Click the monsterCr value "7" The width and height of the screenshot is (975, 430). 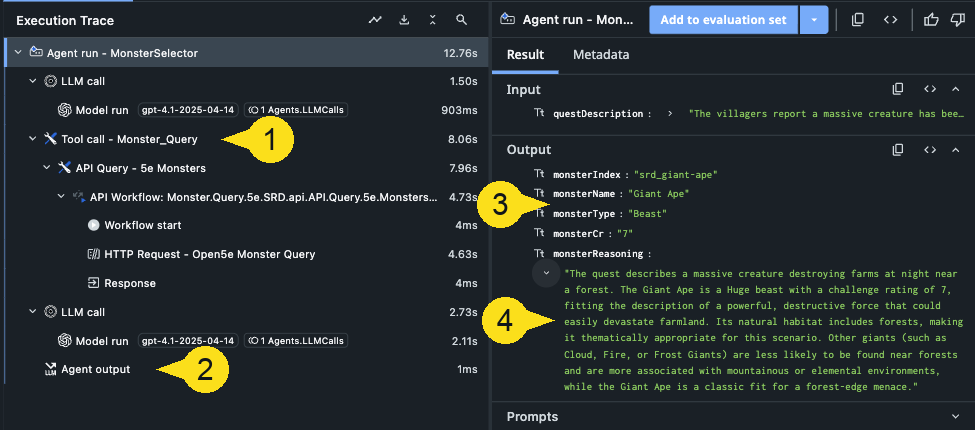coord(624,234)
